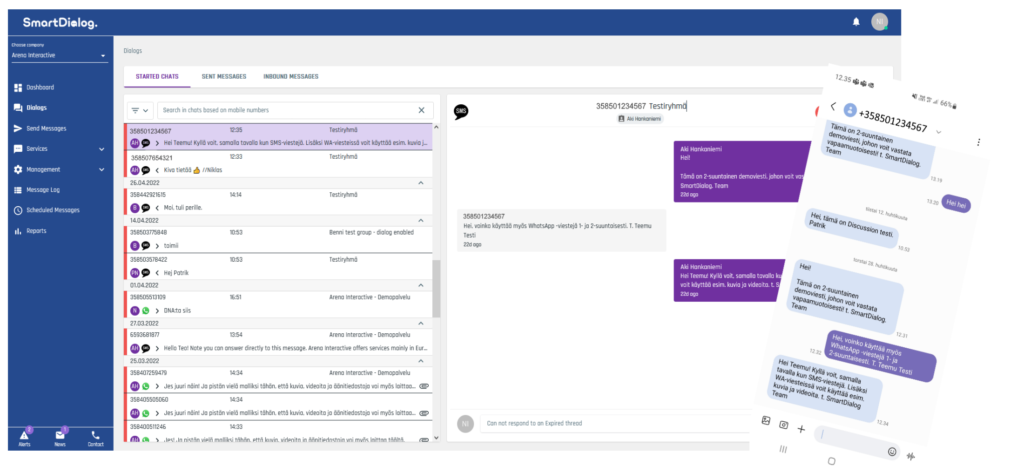Tap the 'Hei hei' bubble in the phone
This screenshot has width=1024, height=466.
tap(957, 204)
